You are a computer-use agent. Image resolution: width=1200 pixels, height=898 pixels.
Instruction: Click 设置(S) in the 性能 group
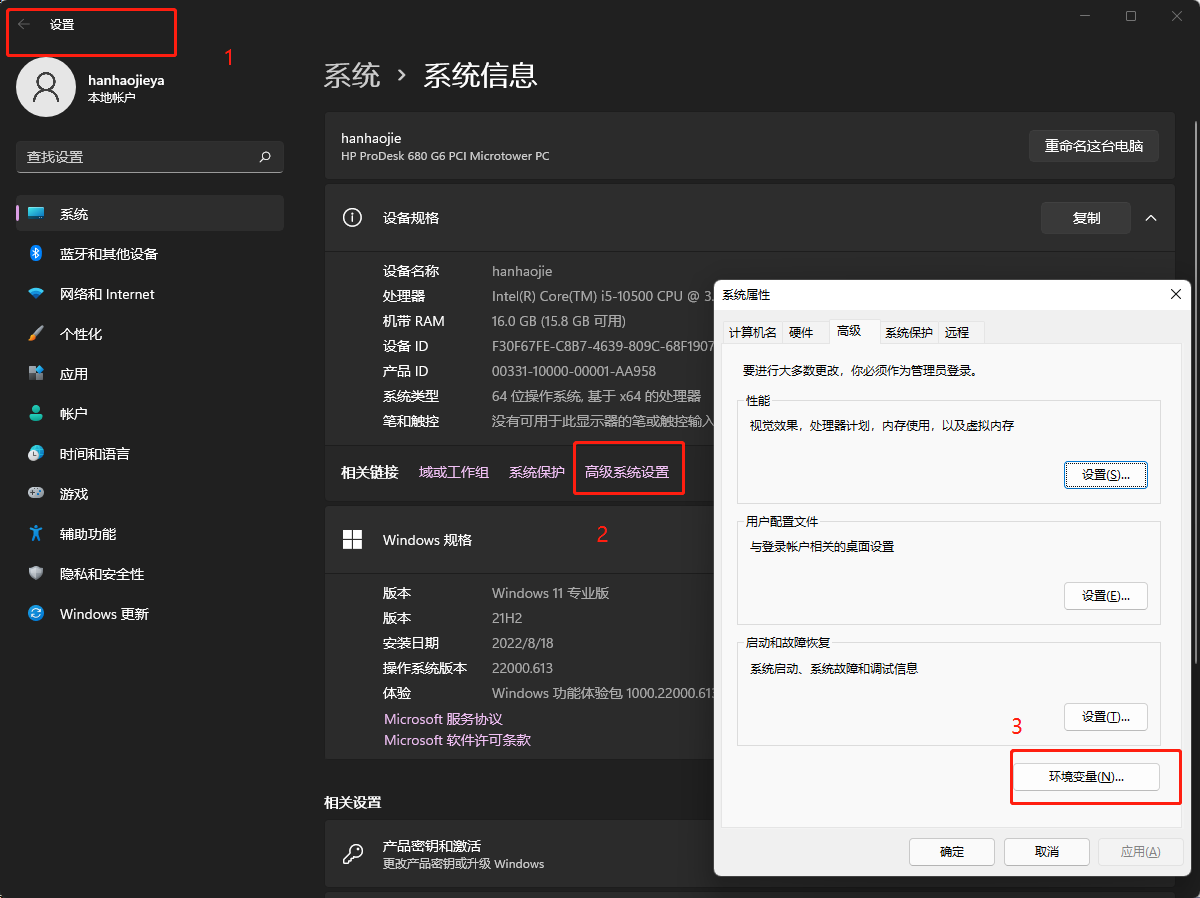coord(1105,475)
